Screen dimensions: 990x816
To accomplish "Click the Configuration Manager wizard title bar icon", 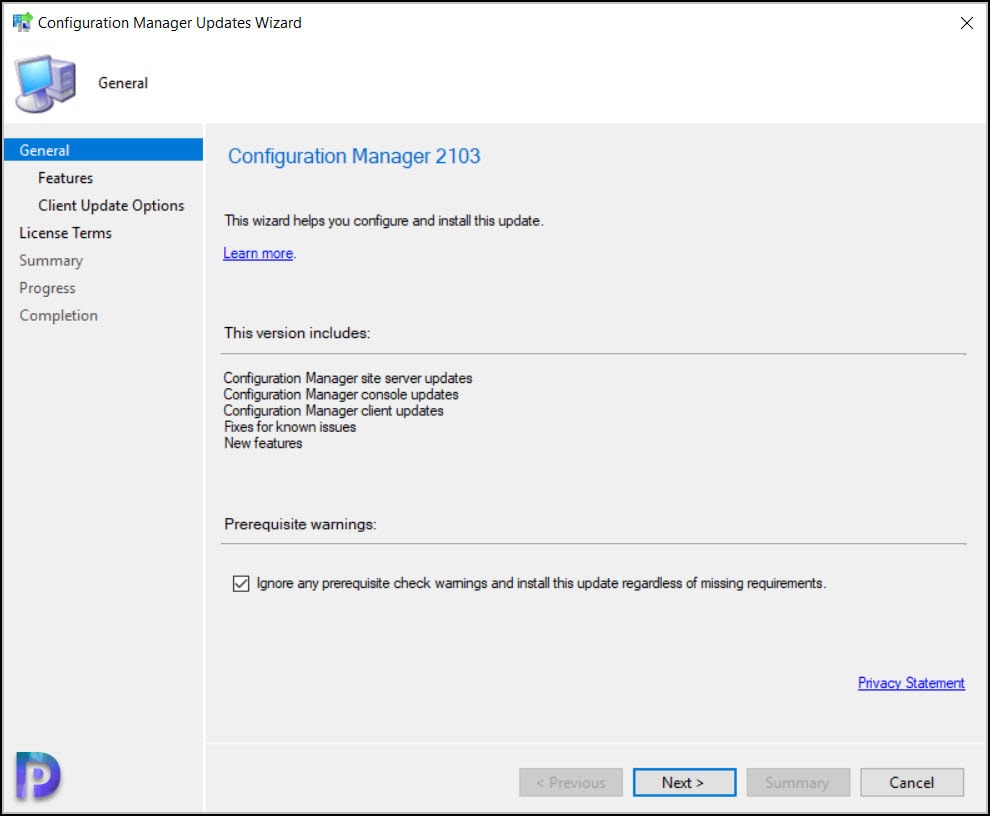I will (x=23, y=22).
